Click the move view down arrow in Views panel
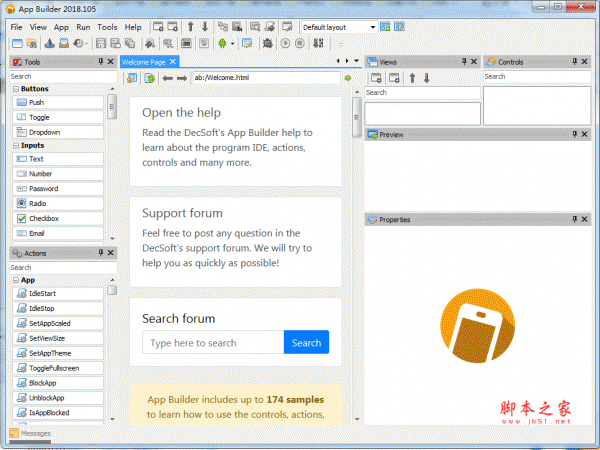This screenshot has width=600, height=450. [427, 78]
